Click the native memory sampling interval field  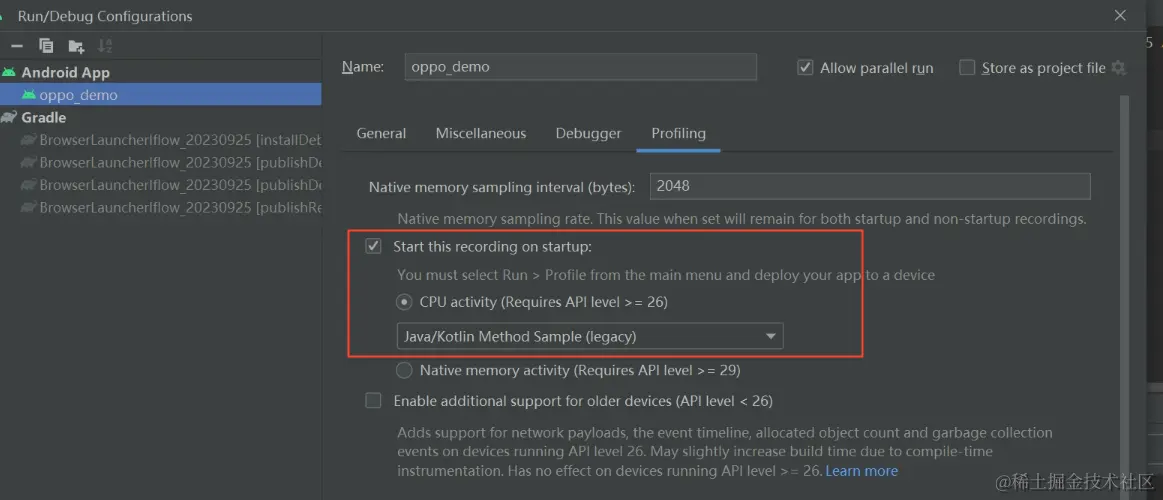tap(869, 186)
